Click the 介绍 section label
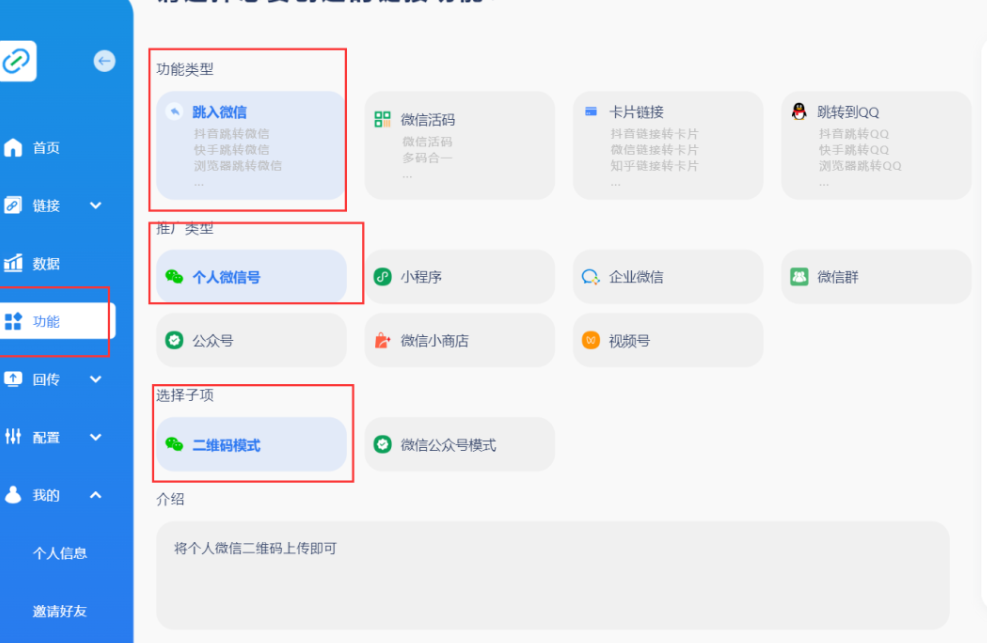This screenshot has height=643, width=987. click(x=170, y=500)
